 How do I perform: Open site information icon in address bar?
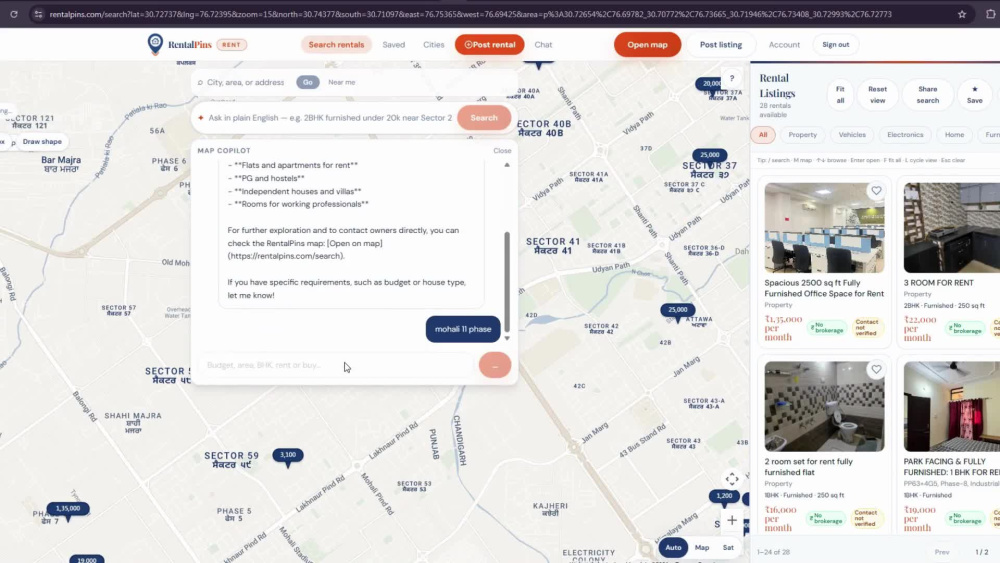pyautogui.click(x=38, y=14)
